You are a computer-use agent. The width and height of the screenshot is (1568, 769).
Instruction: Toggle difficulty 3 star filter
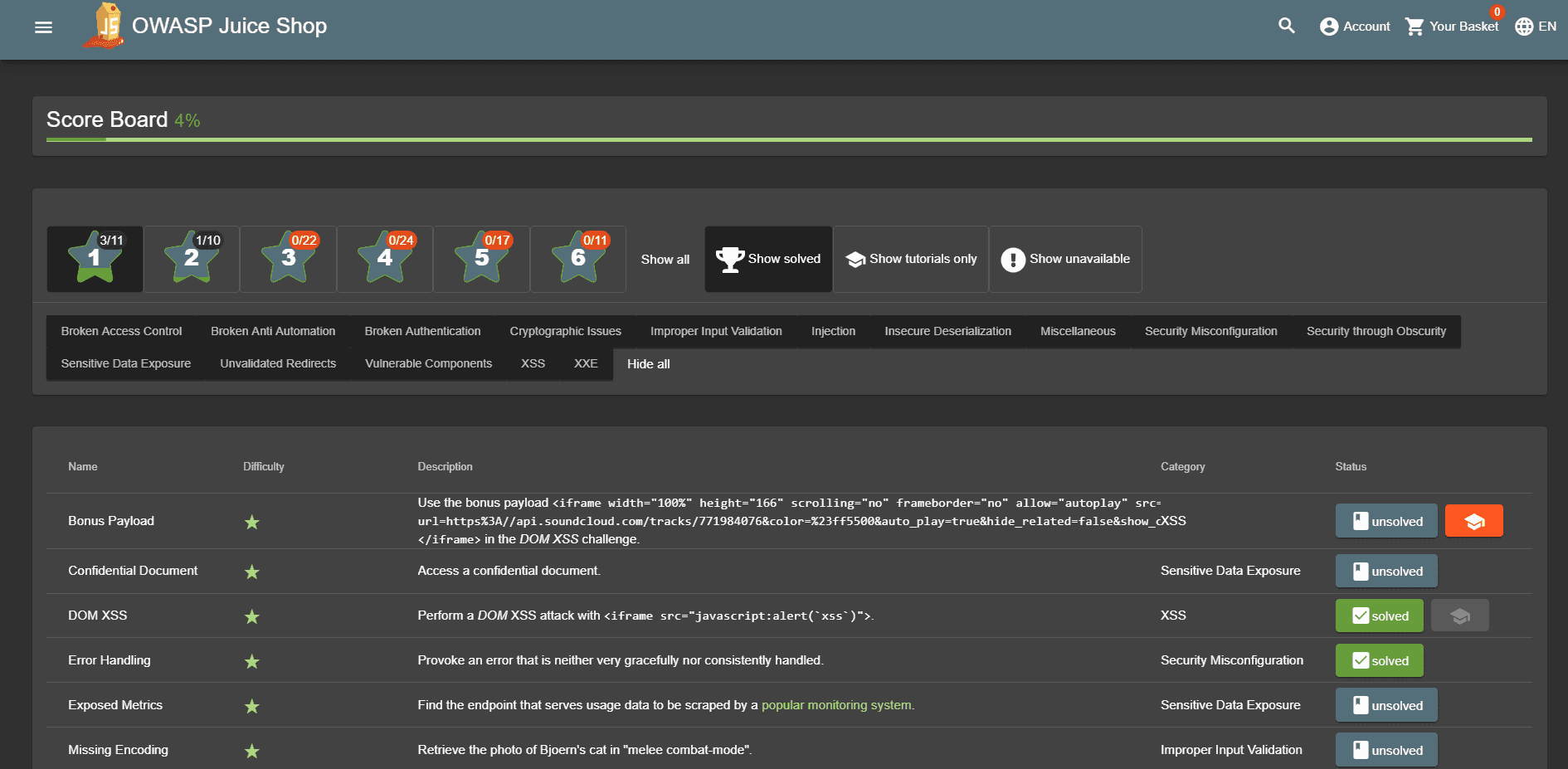pyautogui.click(x=289, y=259)
